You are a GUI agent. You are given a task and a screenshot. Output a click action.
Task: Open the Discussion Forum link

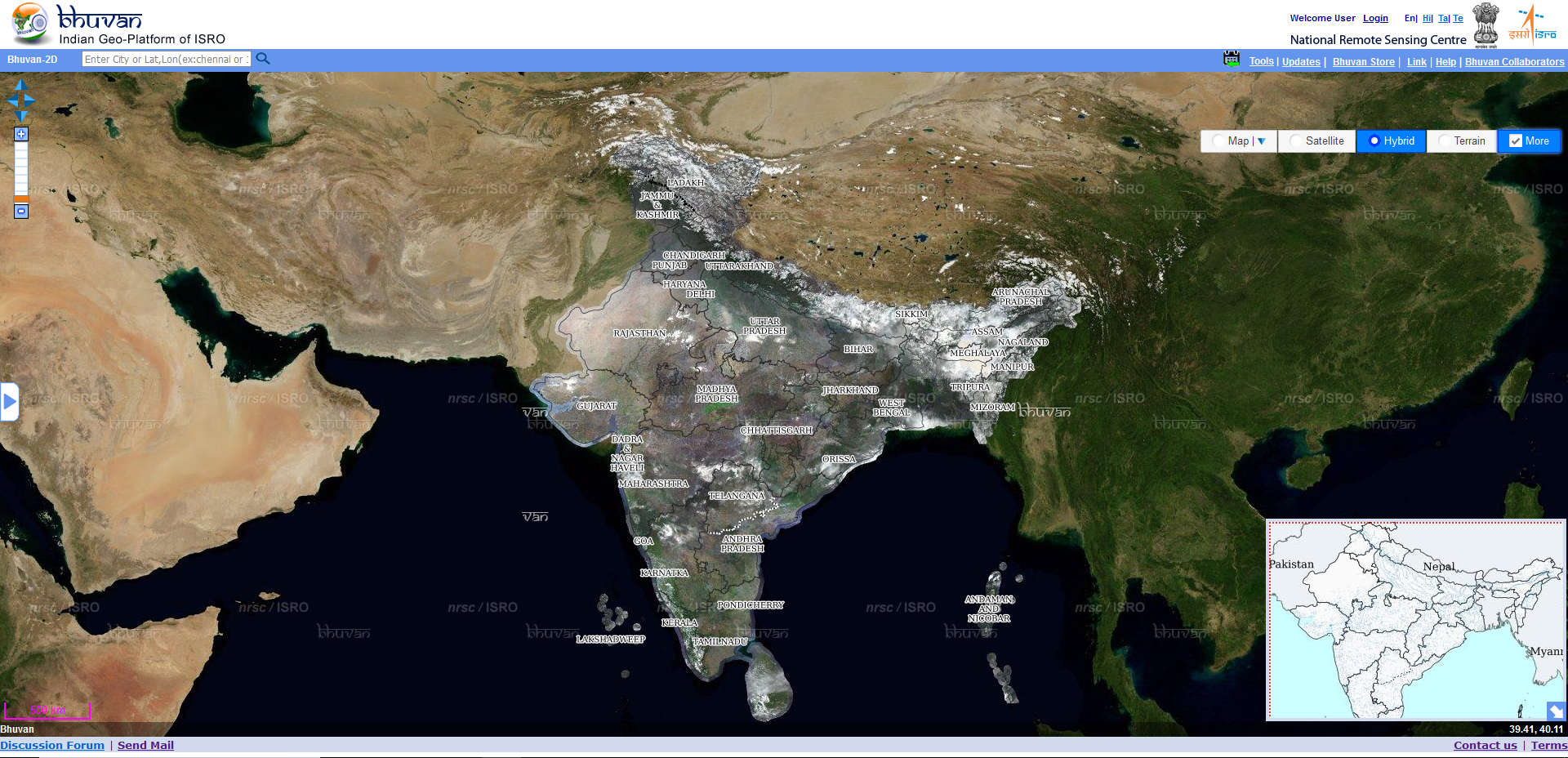point(52,745)
